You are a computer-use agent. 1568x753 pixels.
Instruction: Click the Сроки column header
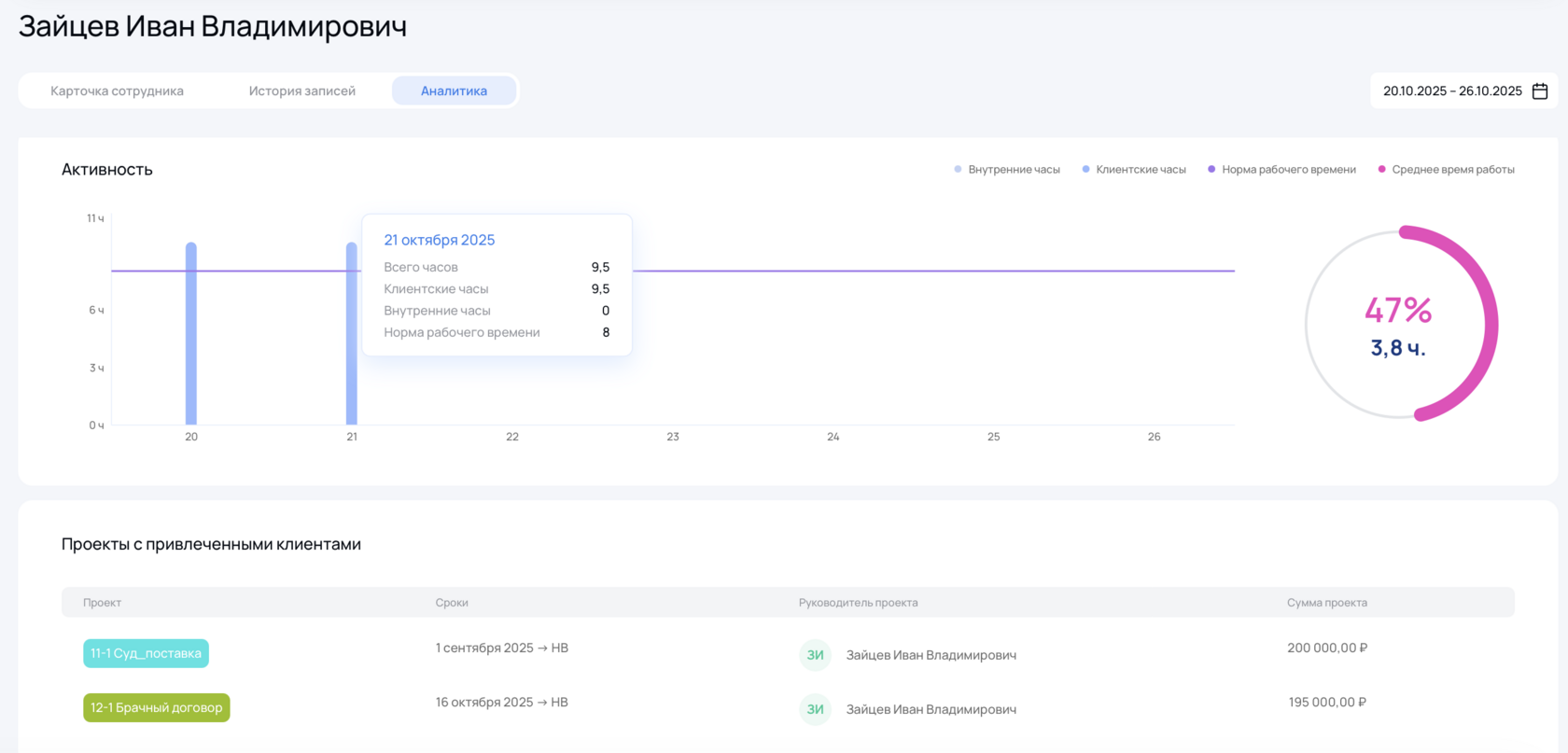click(x=452, y=603)
